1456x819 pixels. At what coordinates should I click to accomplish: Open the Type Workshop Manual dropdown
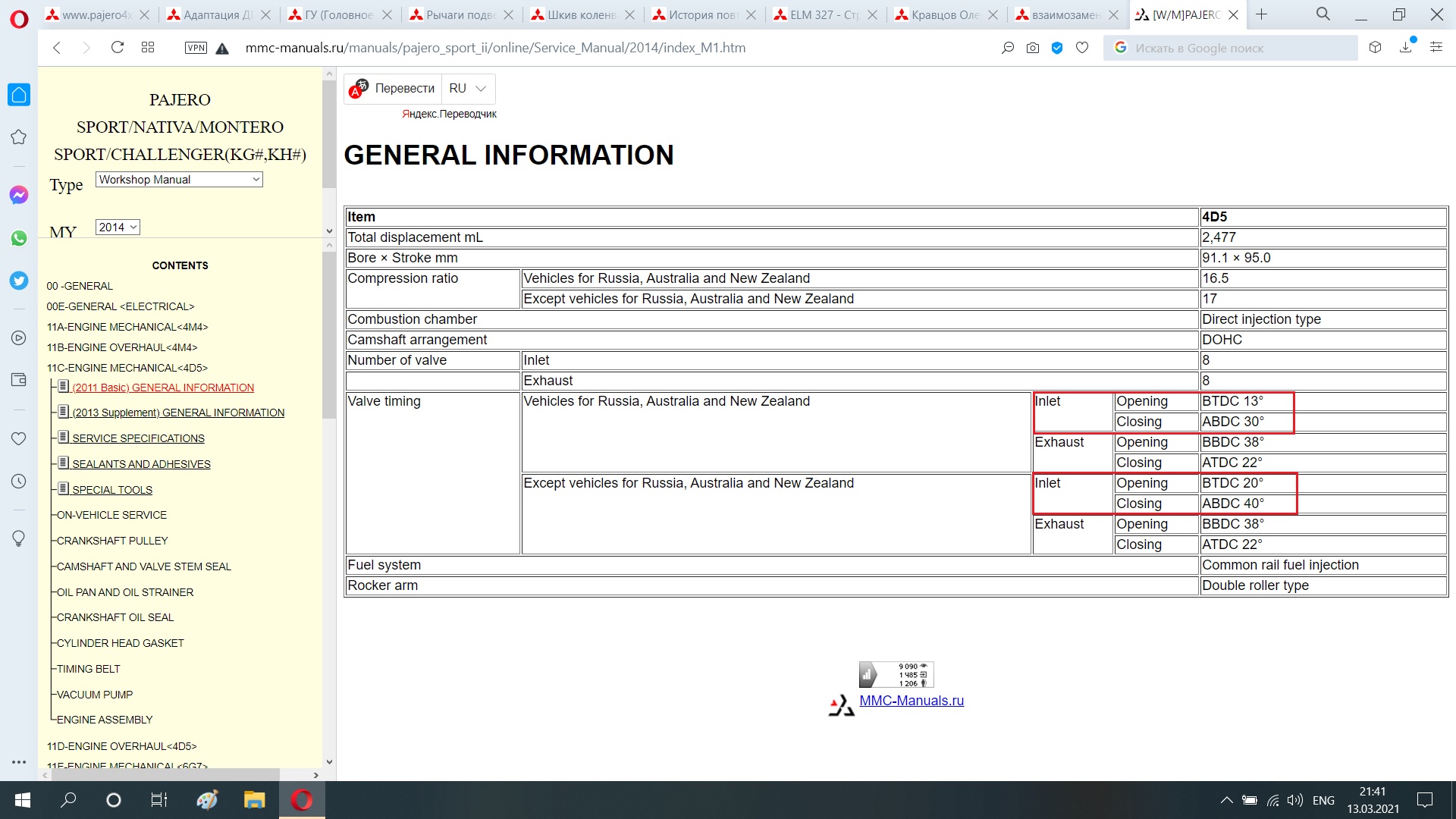[179, 180]
